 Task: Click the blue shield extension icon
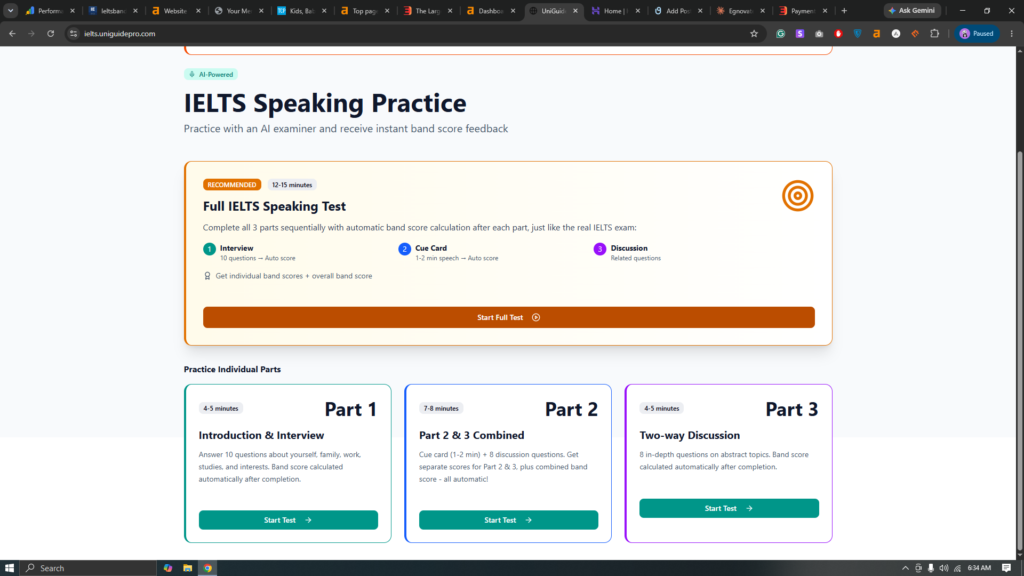click(x=857, y=33)
